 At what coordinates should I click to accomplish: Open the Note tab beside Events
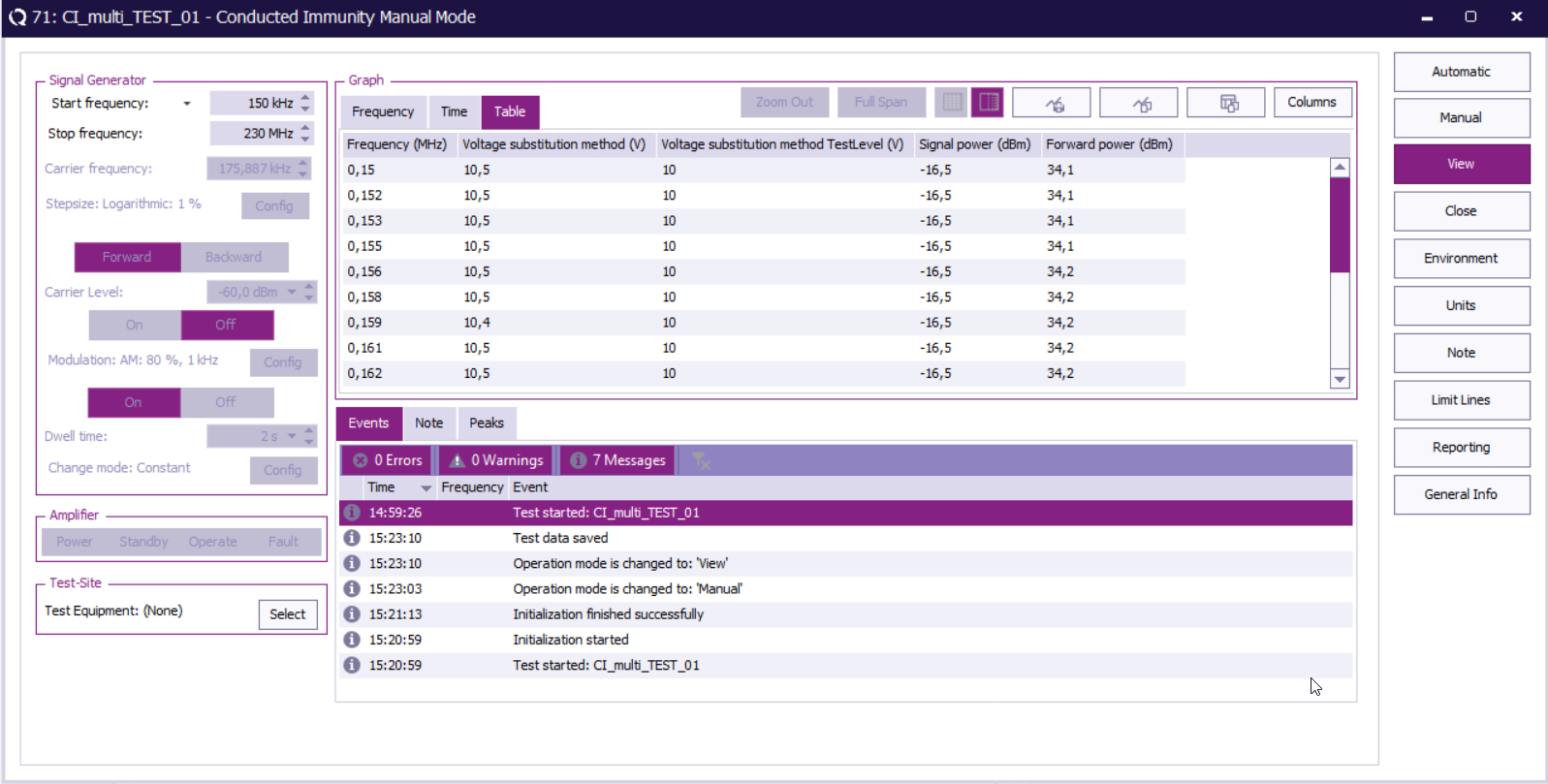tap(428, 423)
